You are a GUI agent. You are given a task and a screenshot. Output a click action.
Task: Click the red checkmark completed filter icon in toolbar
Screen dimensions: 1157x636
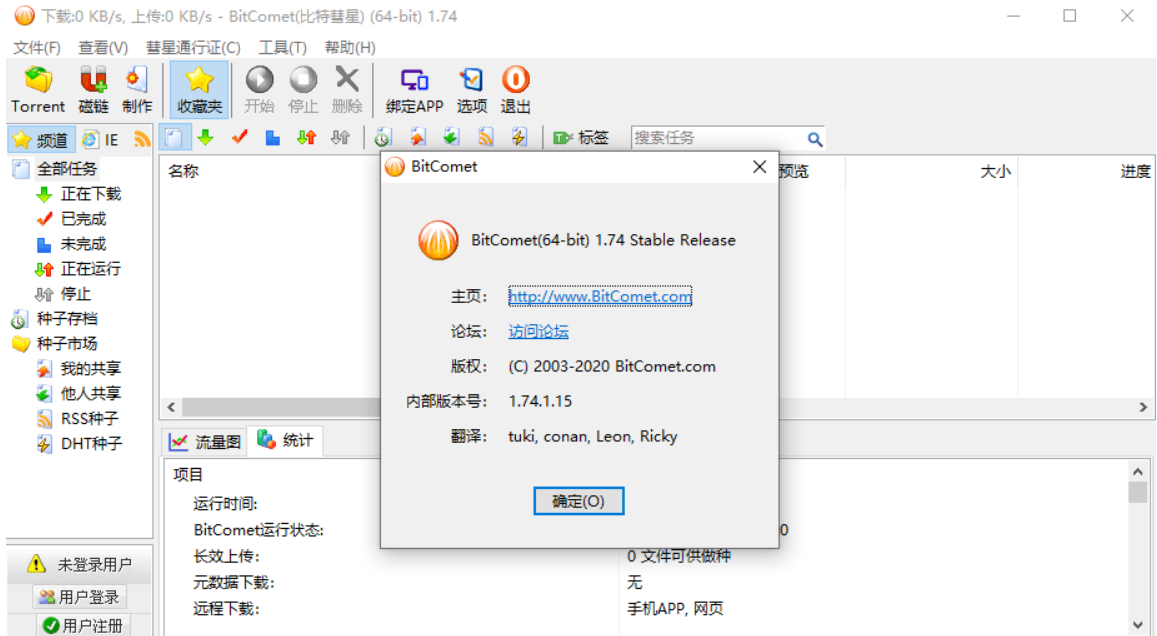pyautogui.click(x=239, y=138)
